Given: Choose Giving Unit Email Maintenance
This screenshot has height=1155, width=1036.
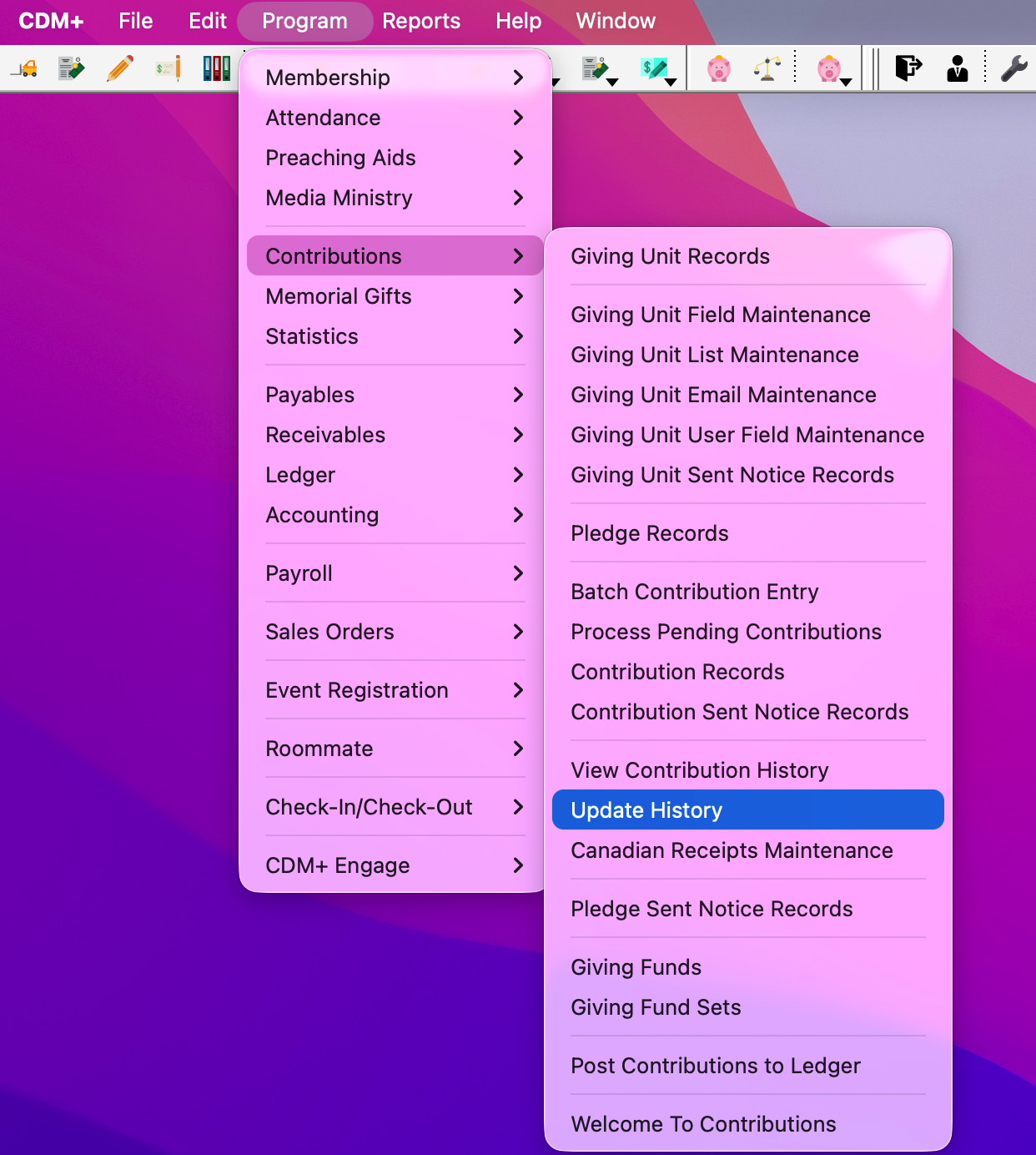Looking at the screenshot, I should coord(748,395).
